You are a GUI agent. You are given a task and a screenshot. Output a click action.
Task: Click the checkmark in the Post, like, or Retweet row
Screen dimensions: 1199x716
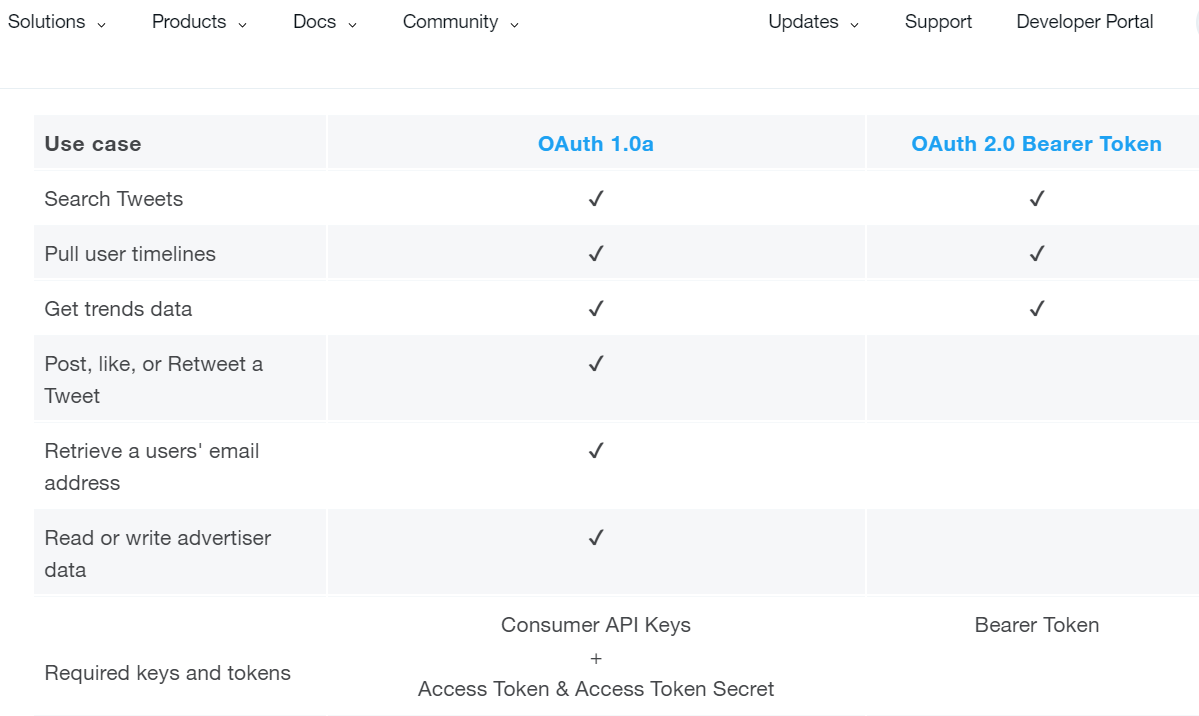coord(596,364)
